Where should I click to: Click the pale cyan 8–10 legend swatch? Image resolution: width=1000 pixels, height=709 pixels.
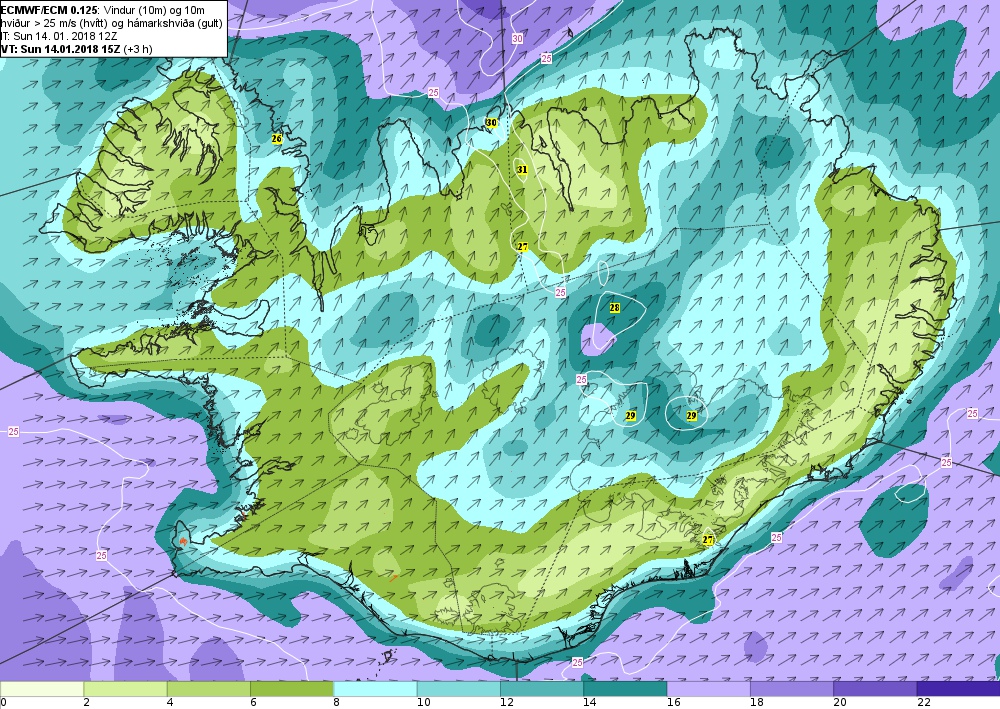375,689
